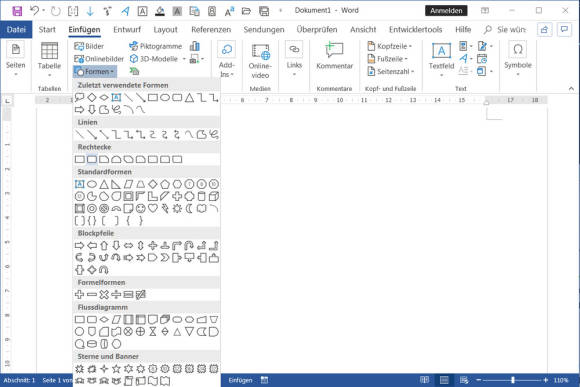Click the 110% zoom level

[x=561, y=380]
